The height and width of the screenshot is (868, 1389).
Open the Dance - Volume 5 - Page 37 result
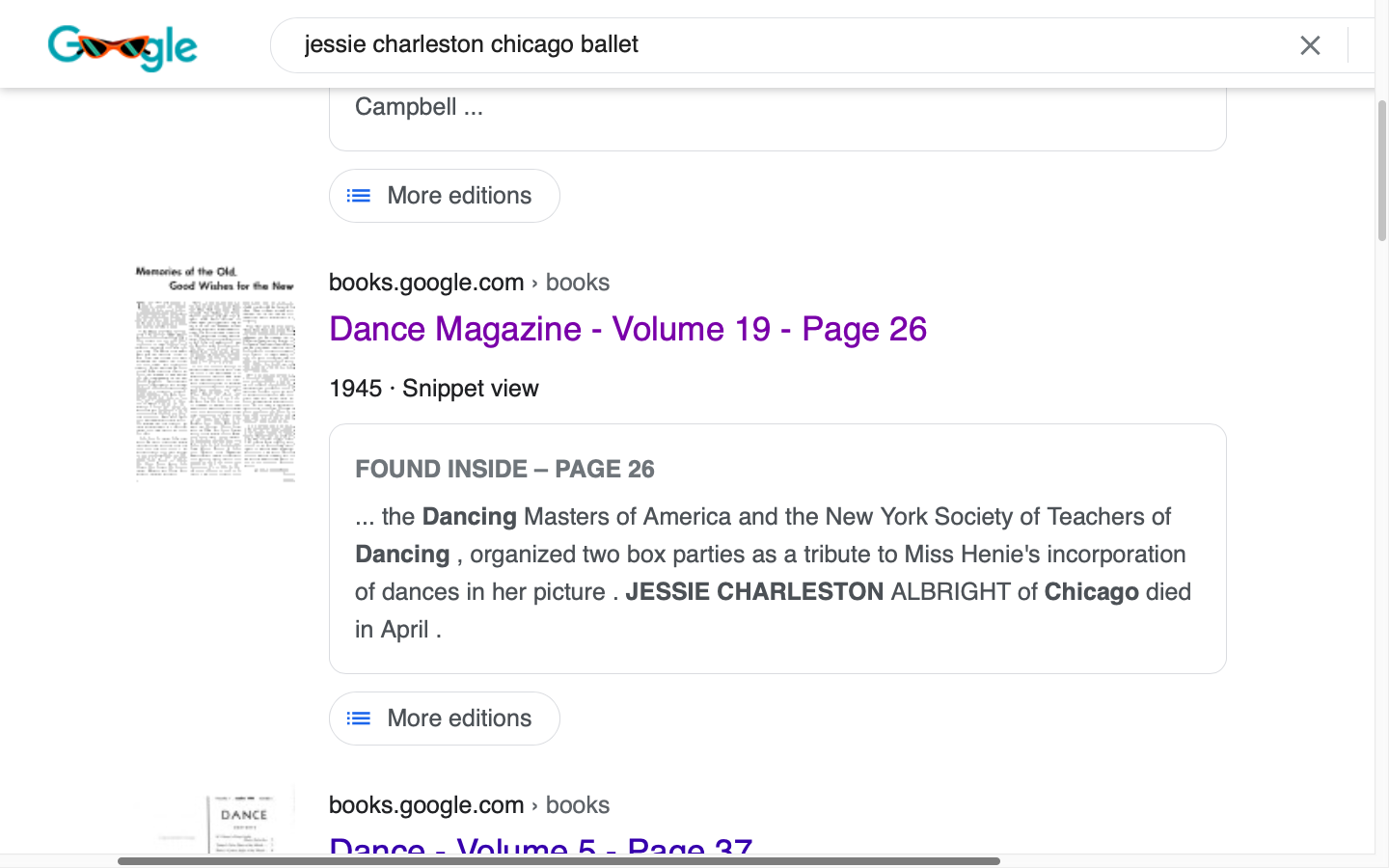coord(540,845)
